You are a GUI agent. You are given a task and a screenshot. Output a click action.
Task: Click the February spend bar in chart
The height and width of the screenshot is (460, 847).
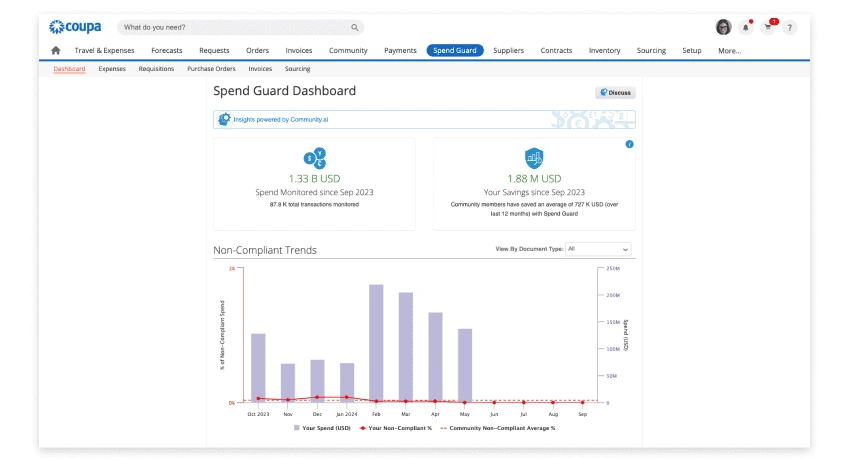tap(376, 343)
